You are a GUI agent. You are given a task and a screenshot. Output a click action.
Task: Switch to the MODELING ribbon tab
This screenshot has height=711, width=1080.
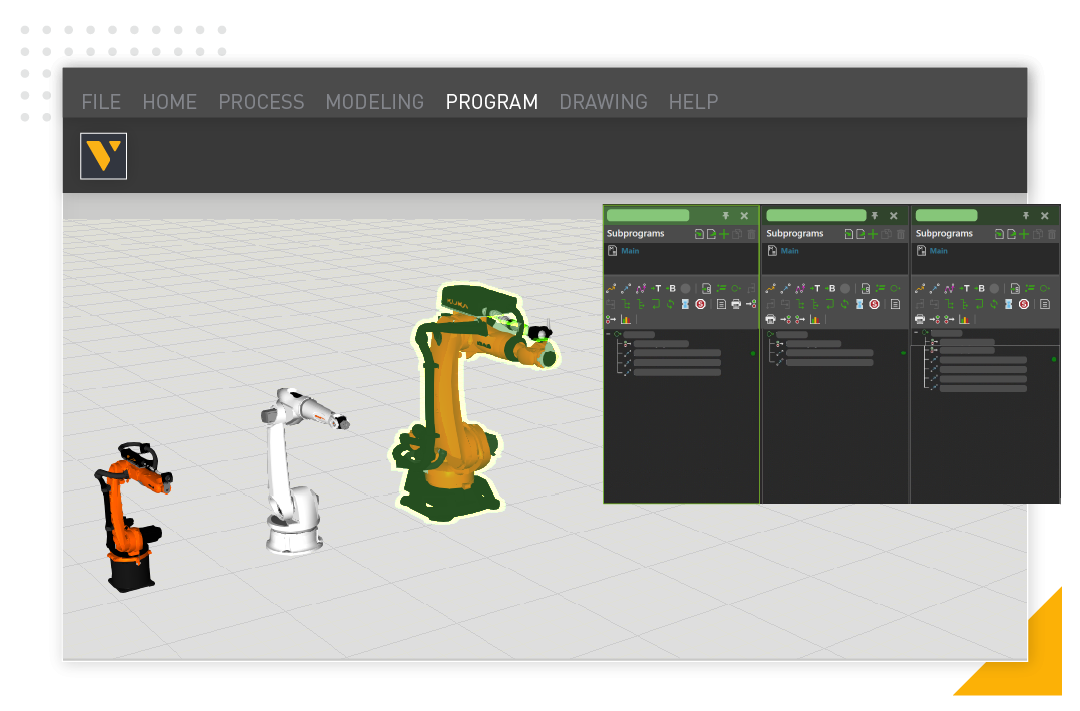pos(374,101)
